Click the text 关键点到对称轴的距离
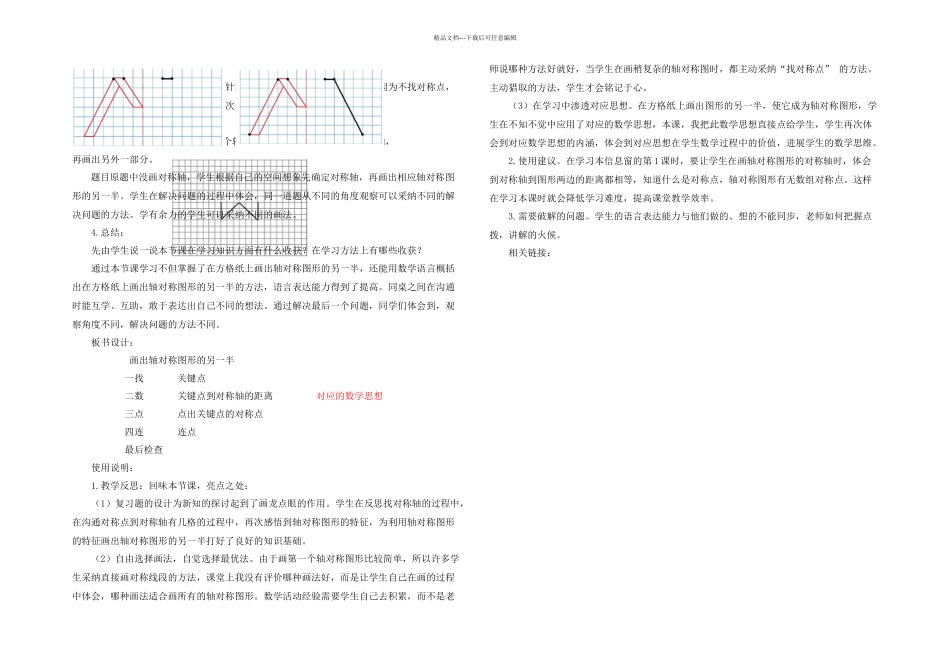 tap(225, 396)
